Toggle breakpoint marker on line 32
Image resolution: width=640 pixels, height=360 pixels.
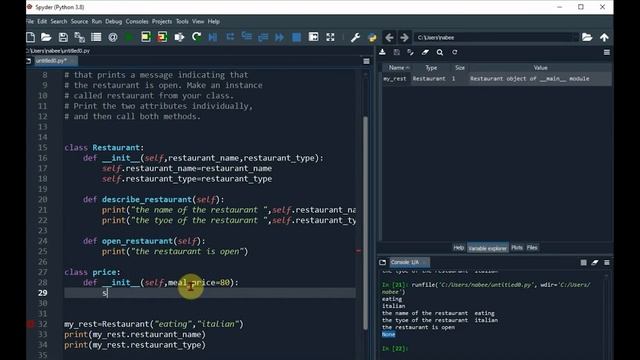point(30,324)
